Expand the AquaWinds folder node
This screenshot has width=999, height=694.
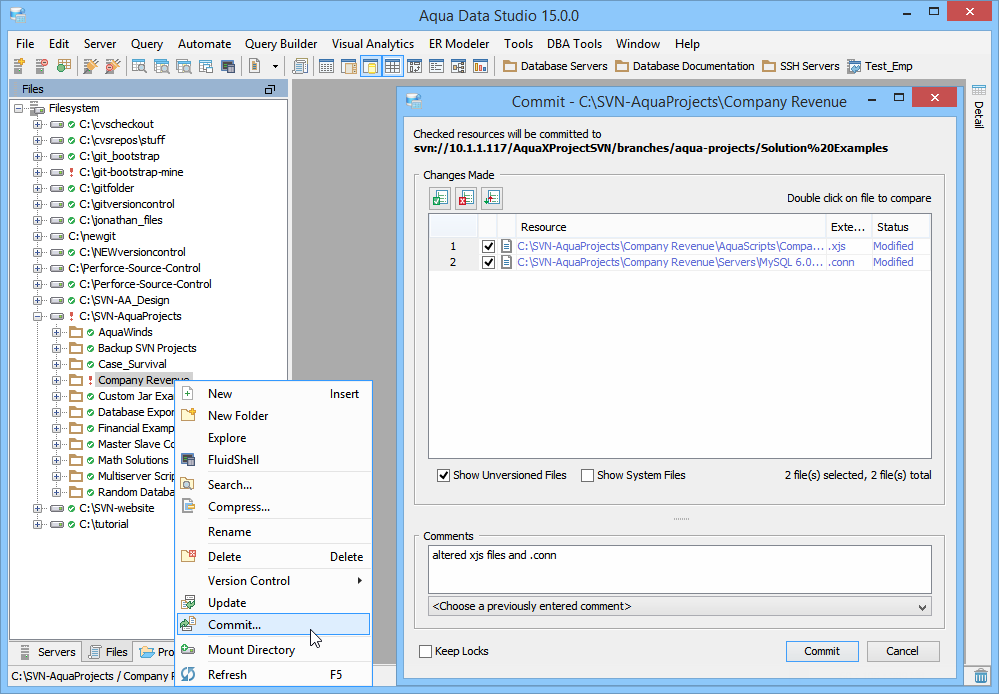point(57,332)
